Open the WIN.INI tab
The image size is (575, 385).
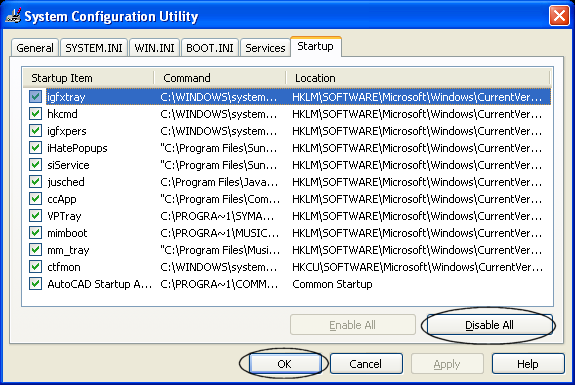coord(154,48)
